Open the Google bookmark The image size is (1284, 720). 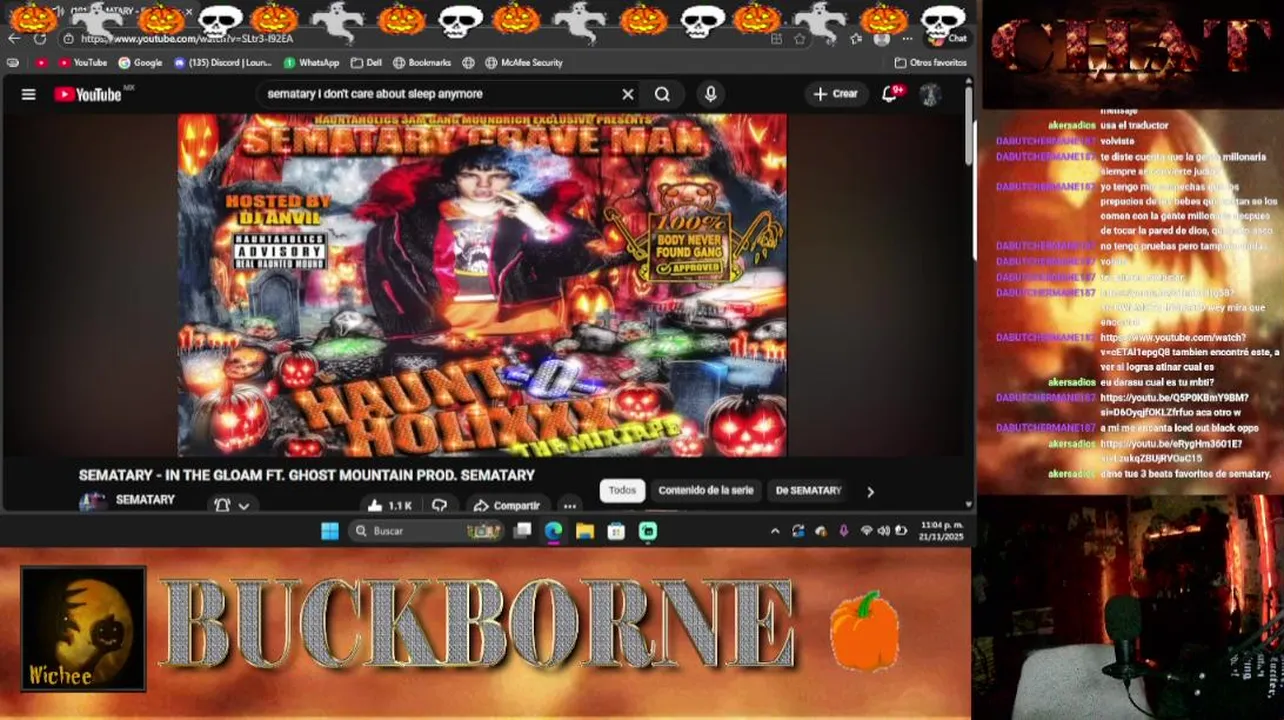click(140, 62)
